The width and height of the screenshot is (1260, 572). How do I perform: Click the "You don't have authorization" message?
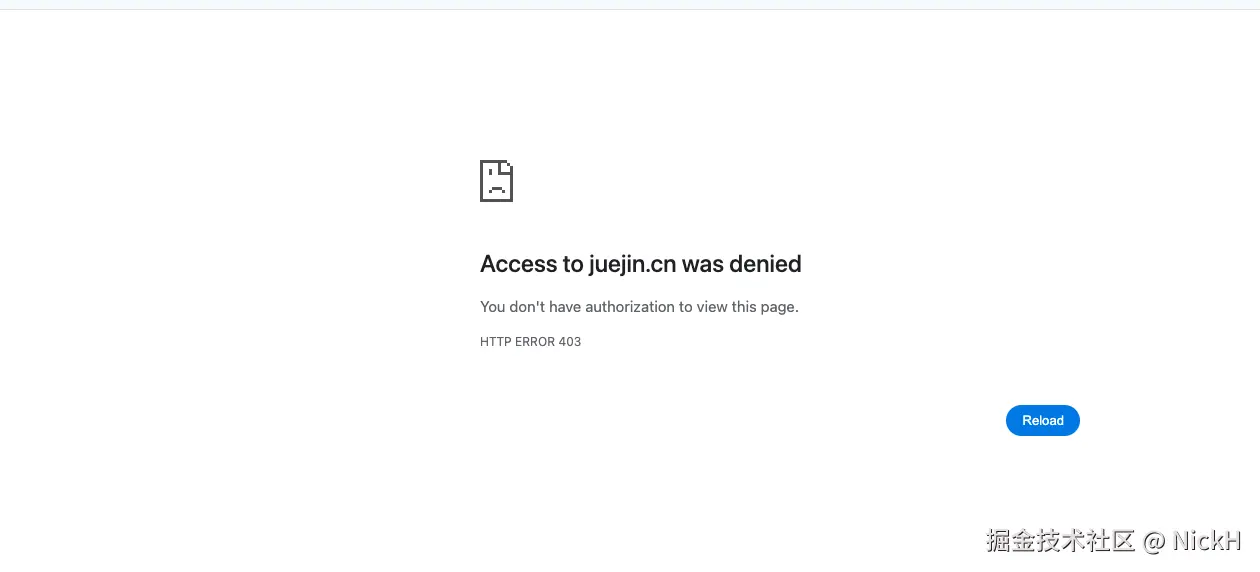tap(639, 307)
